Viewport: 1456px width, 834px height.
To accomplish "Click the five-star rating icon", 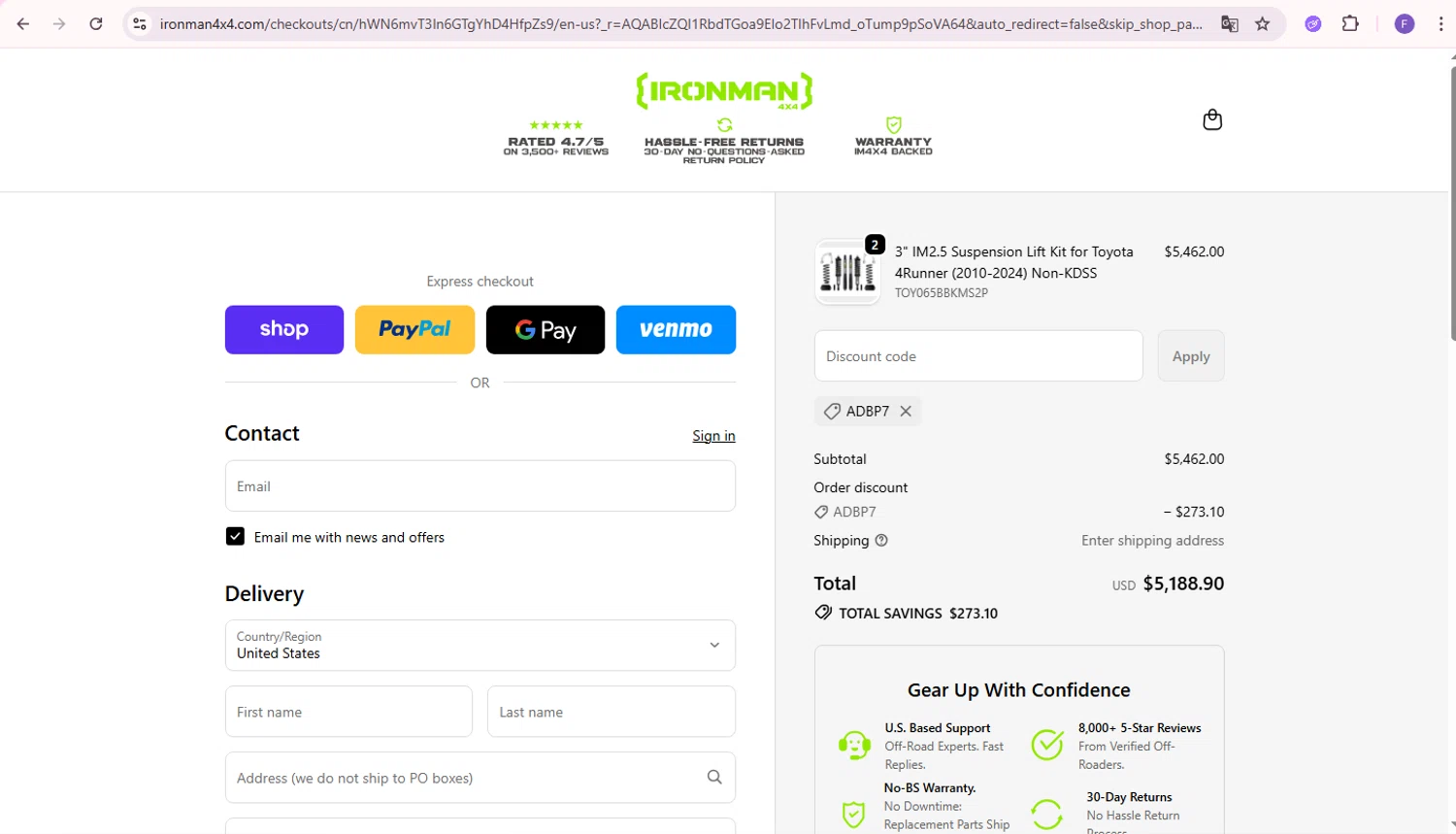I will pyautogui.click(x=556, y=125).
